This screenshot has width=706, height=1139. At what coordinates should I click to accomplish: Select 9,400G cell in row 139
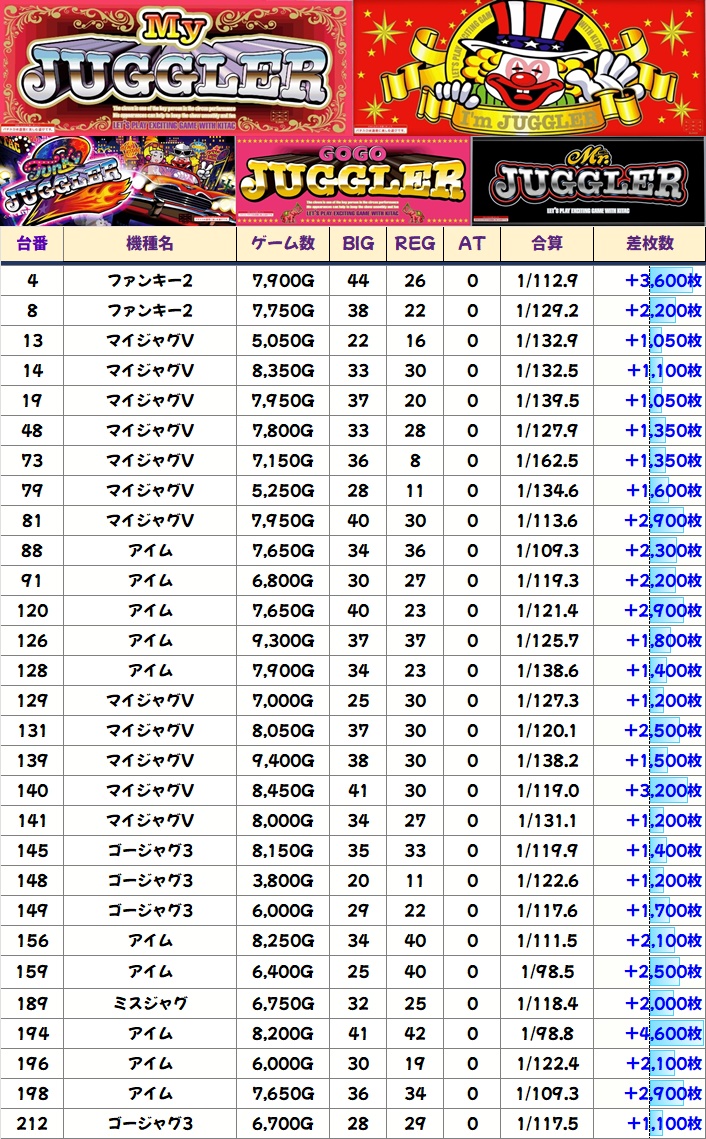tap(283, 761)
